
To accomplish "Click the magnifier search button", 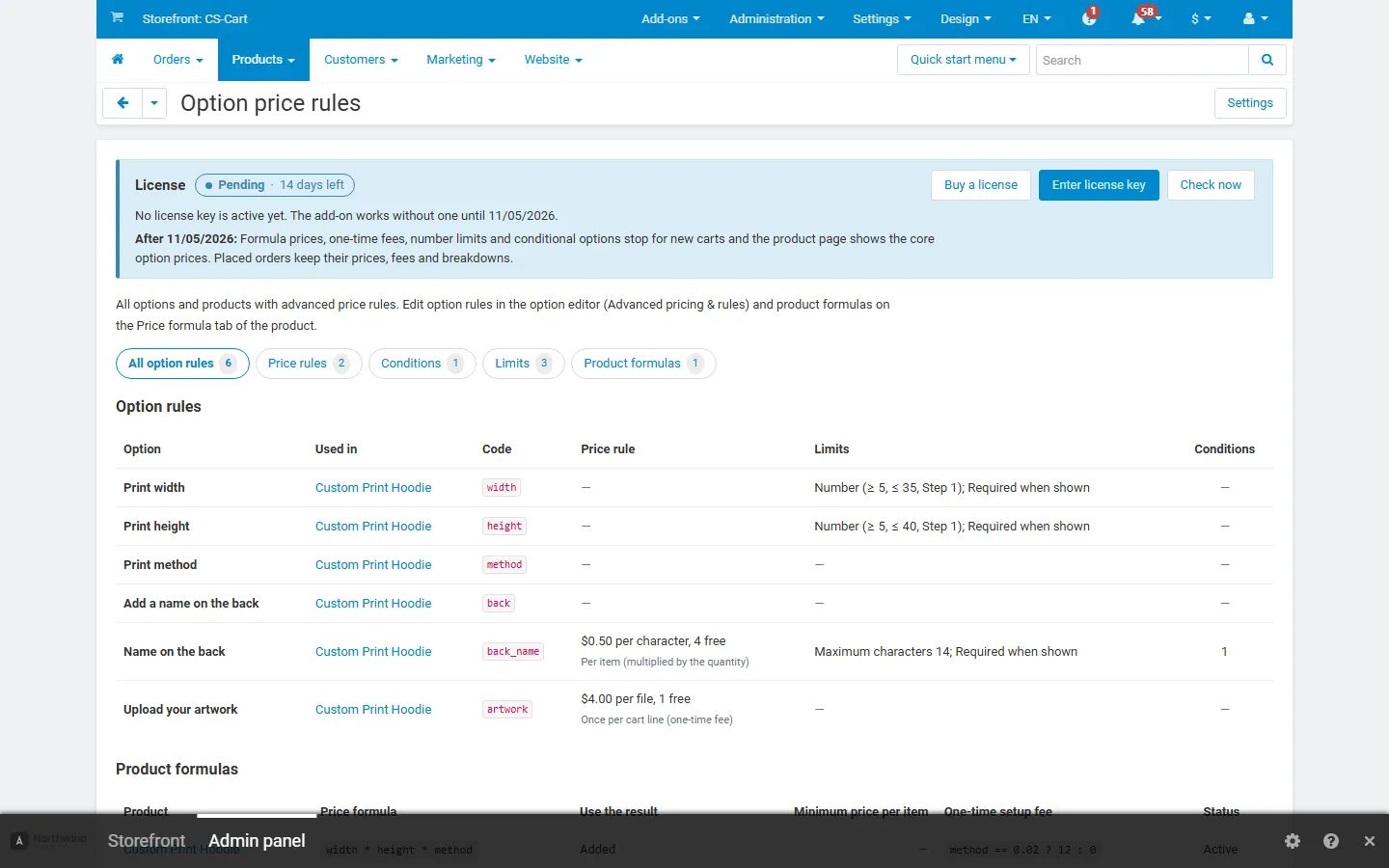I will [x=1267, y=60].
